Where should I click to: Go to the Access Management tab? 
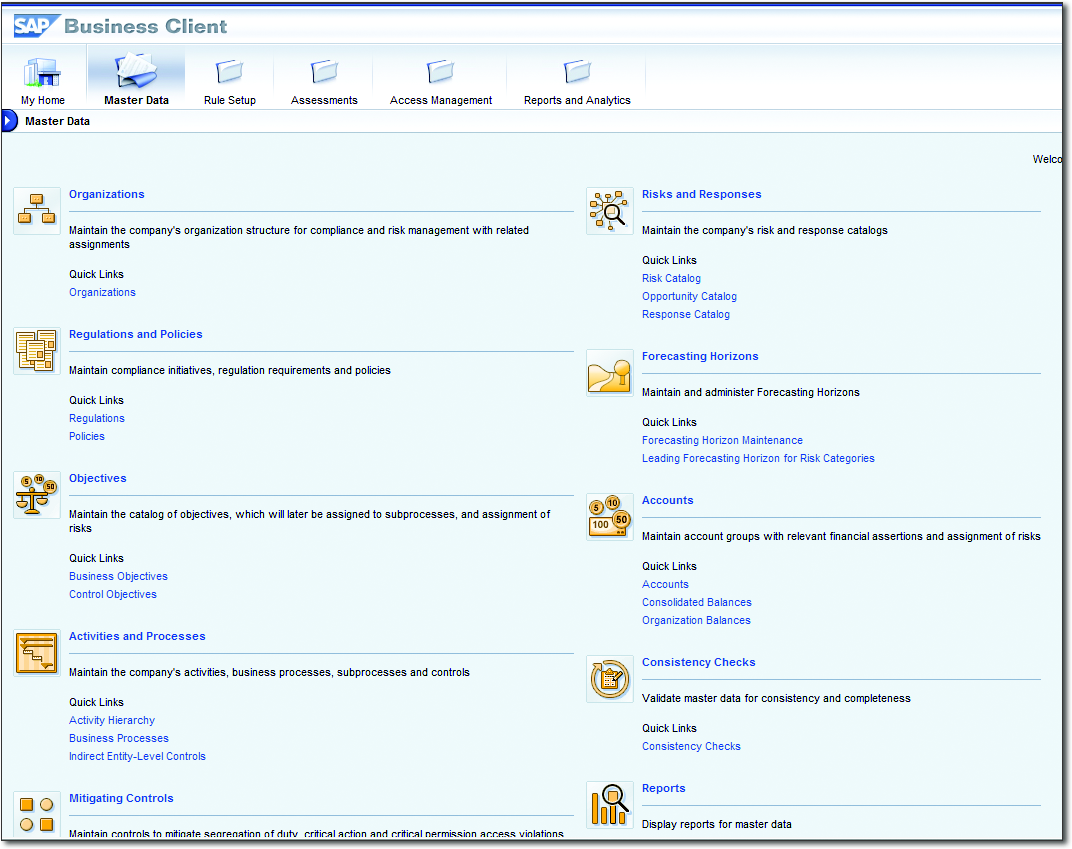(441, 79)
